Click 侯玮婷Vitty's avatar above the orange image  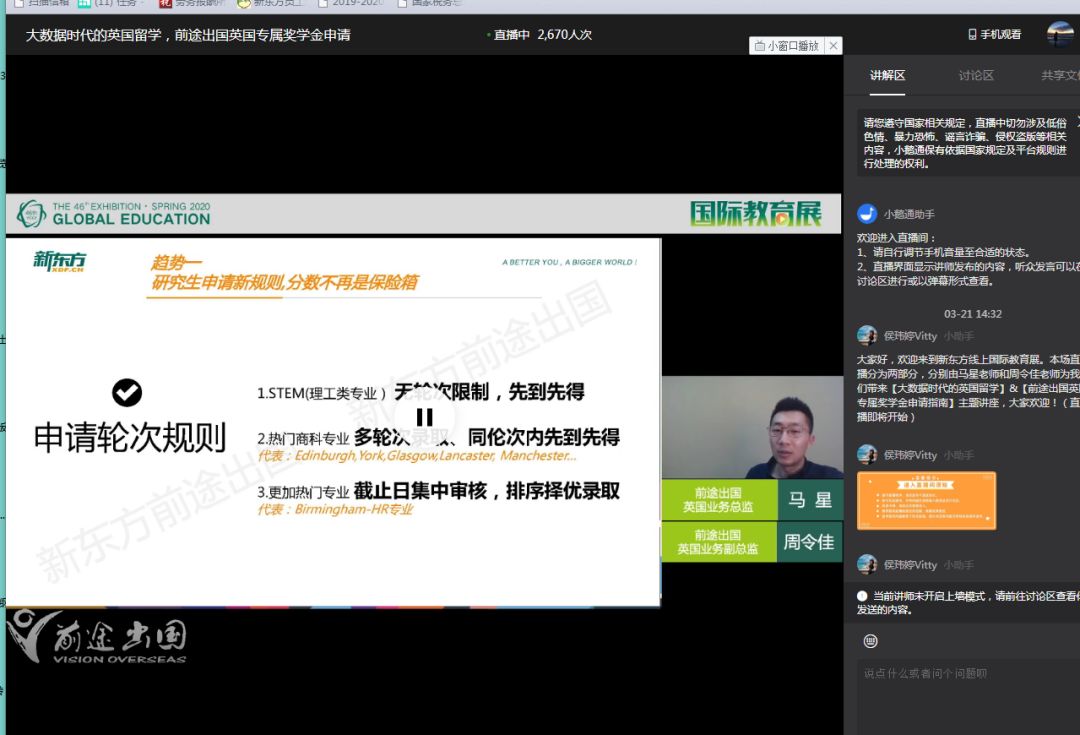[867, 455]
